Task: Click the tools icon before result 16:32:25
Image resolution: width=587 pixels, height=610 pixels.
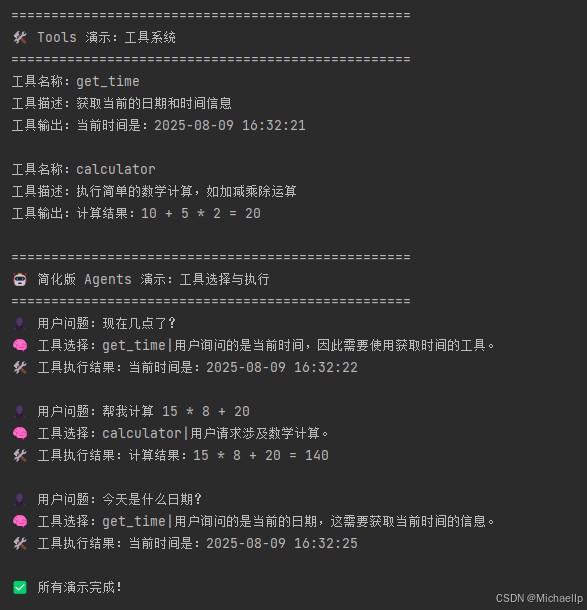Action: 20,543
